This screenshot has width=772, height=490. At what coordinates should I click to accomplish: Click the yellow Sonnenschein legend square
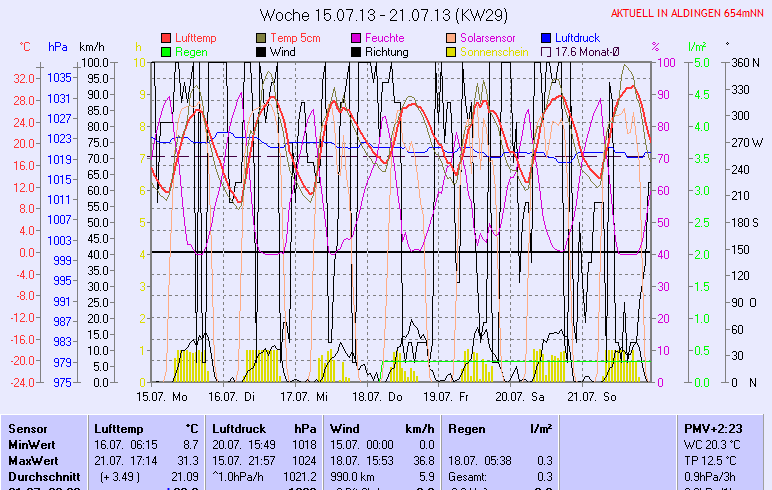tap(452, 52)
